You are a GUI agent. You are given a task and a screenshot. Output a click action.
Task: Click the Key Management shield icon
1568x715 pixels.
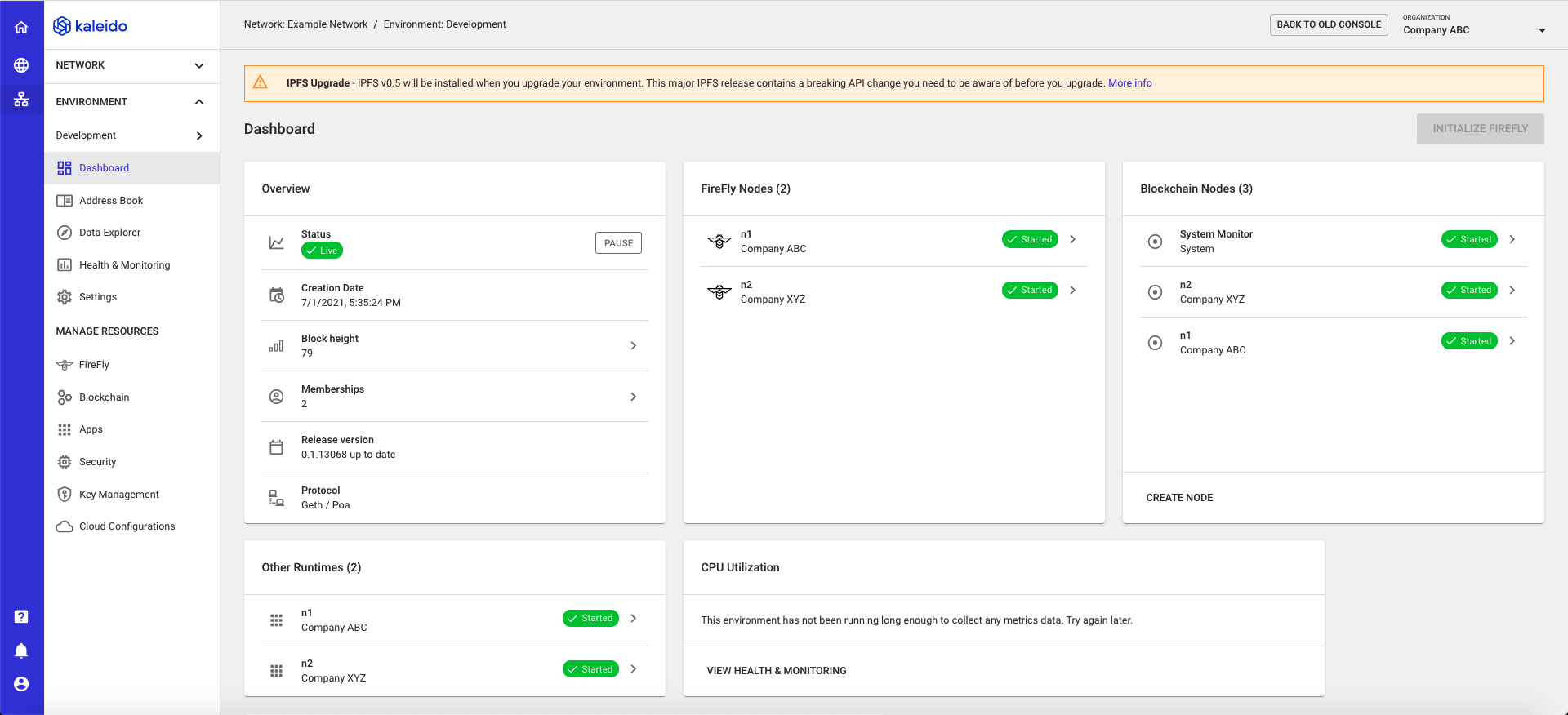[x=65, y=495]
